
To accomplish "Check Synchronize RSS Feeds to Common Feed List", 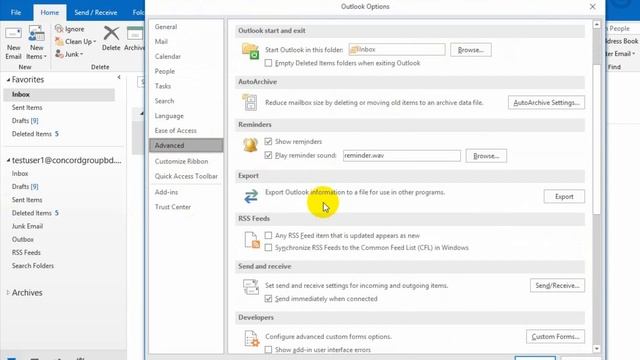I will pyautogui.click(x=268, y=247).
